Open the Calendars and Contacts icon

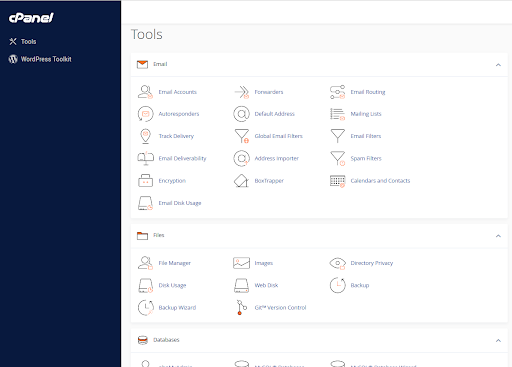point(337,181)
